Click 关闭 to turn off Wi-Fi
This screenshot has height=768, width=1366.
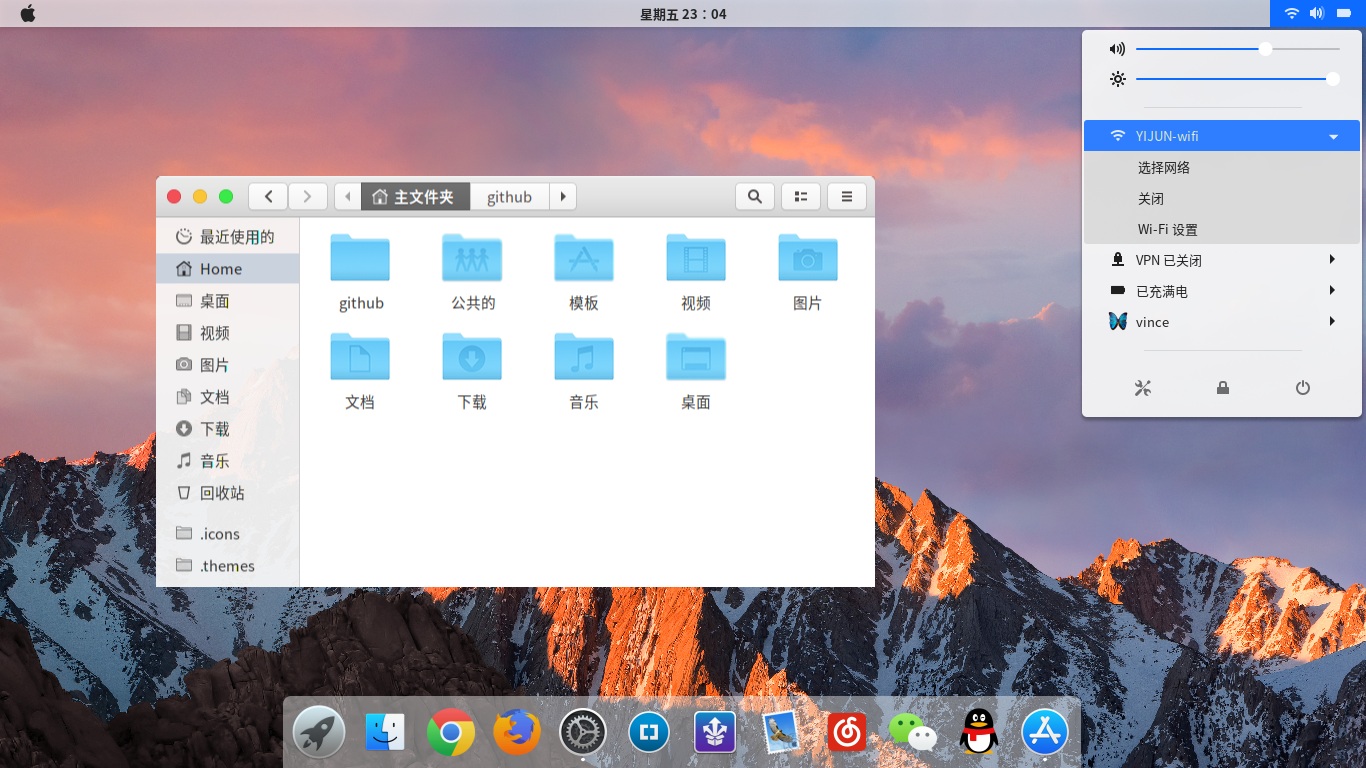pyautogui.click(x=1222, y=199)
